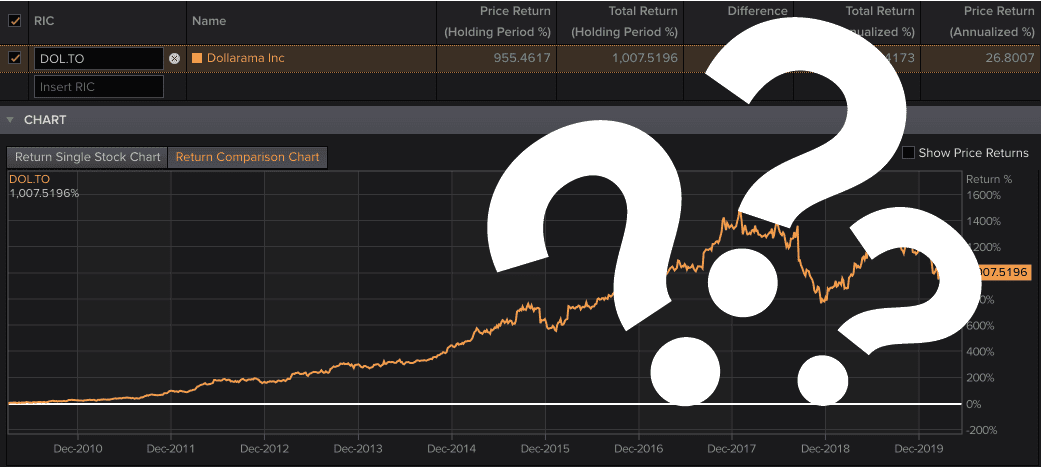Sort by Price Return (Holding Period %) header
This screenshot has height=467, width=1042.
pos(497,21)
